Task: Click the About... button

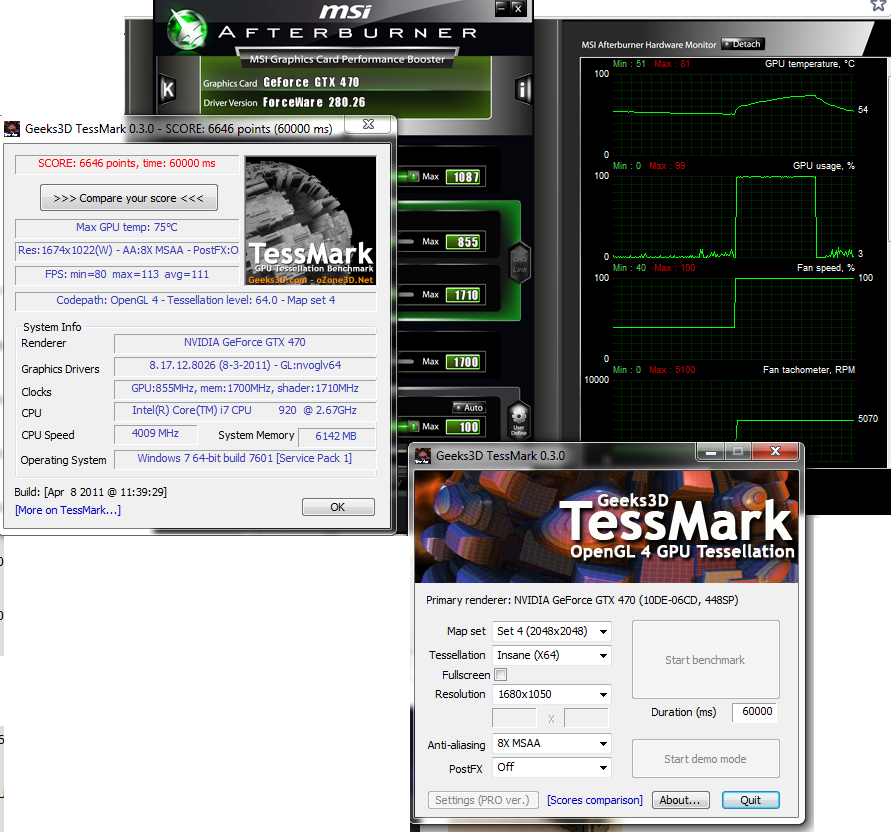Action: tap(680, 800)
